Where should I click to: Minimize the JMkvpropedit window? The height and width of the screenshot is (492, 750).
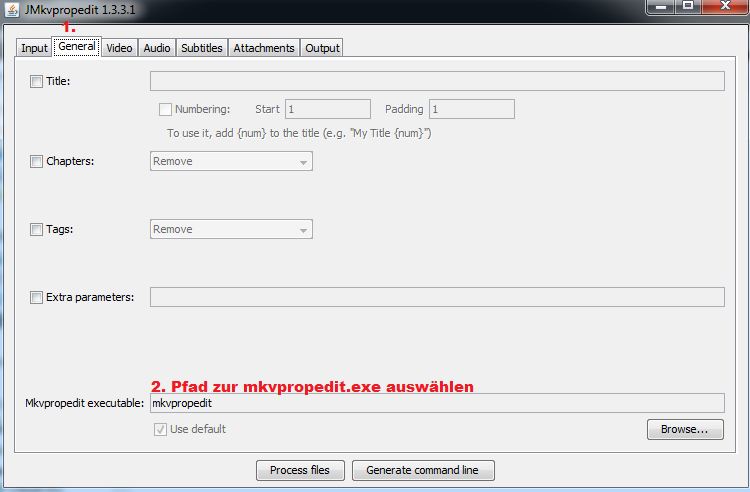pyautogui.click(x=661, y=6)
